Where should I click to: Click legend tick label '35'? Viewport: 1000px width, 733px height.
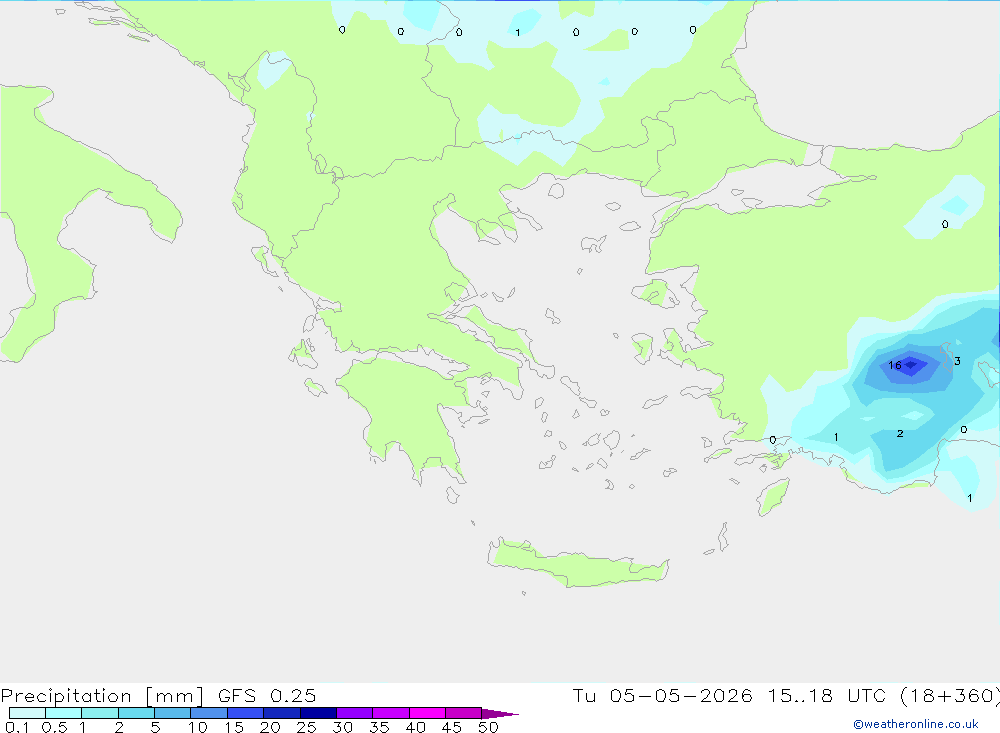[379, 727]
